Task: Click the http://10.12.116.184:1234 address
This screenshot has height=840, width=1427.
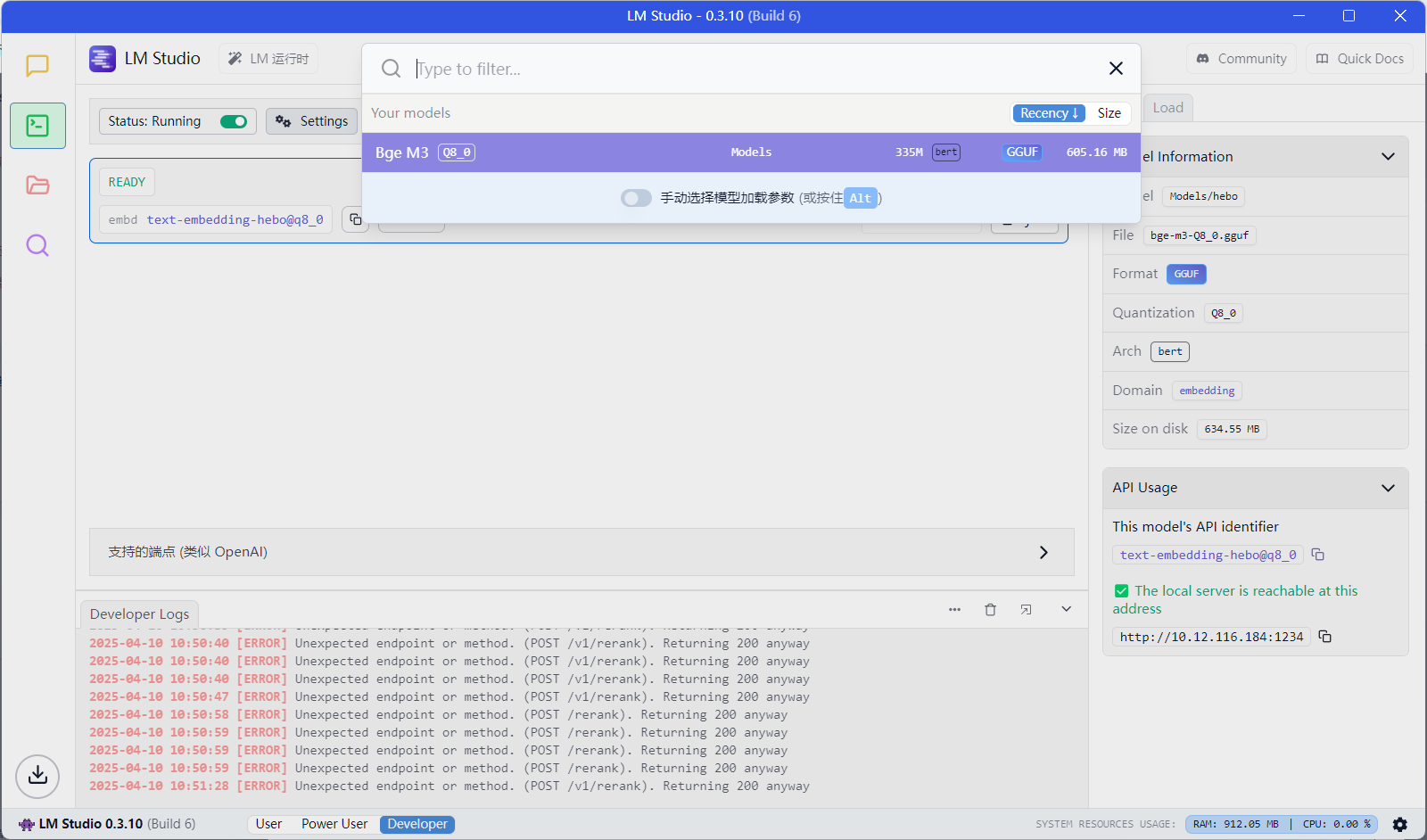Action: tap(1211, 637)
